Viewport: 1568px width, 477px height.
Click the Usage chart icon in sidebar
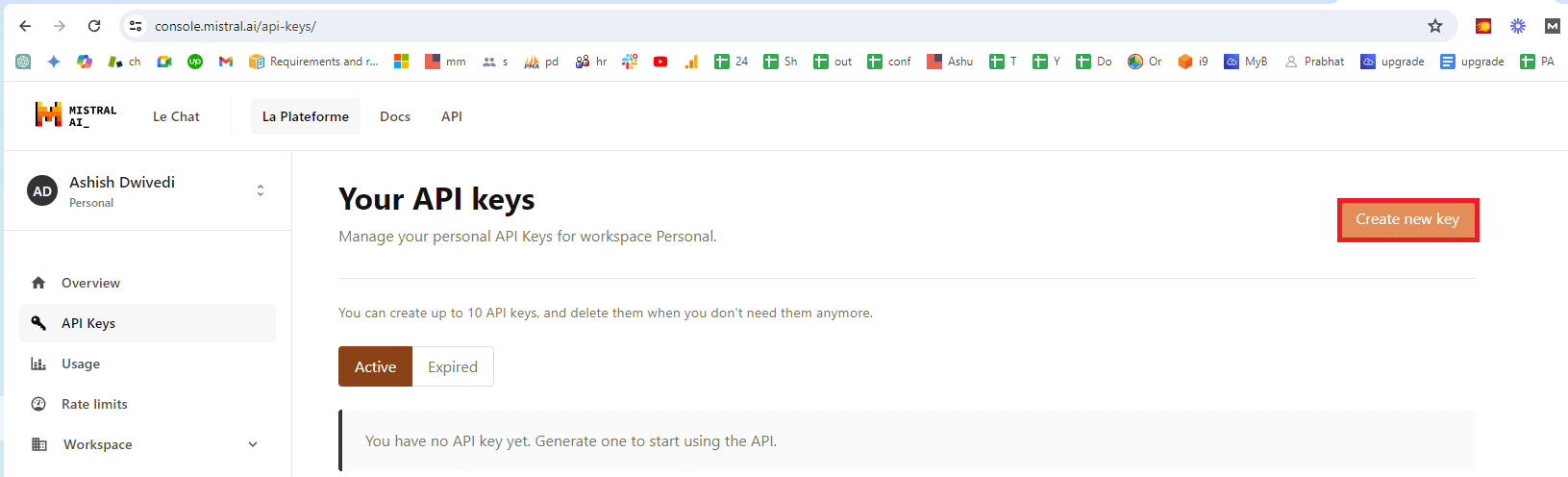(x=38, y=364)
